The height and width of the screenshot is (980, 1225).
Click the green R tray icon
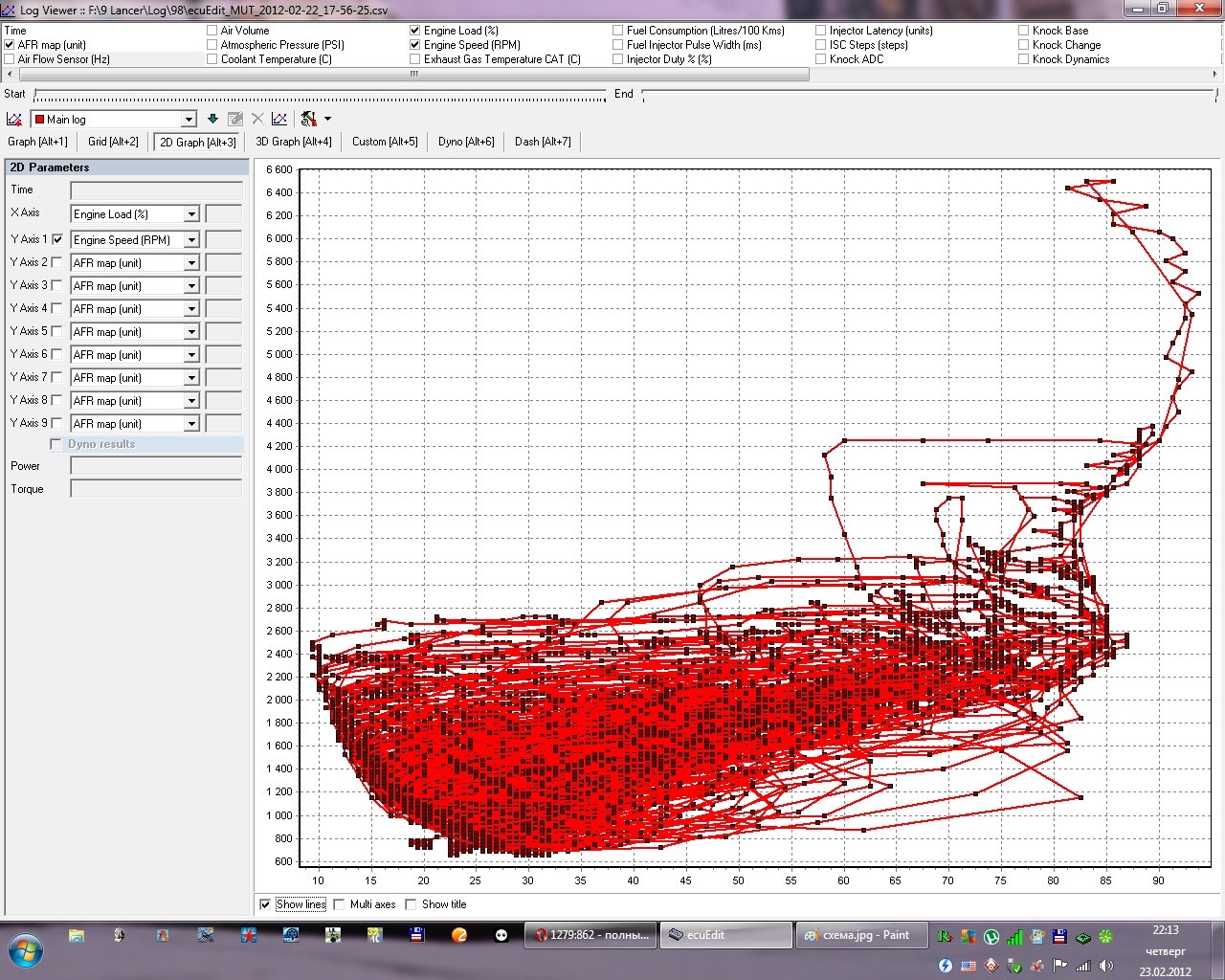[946, 937]
